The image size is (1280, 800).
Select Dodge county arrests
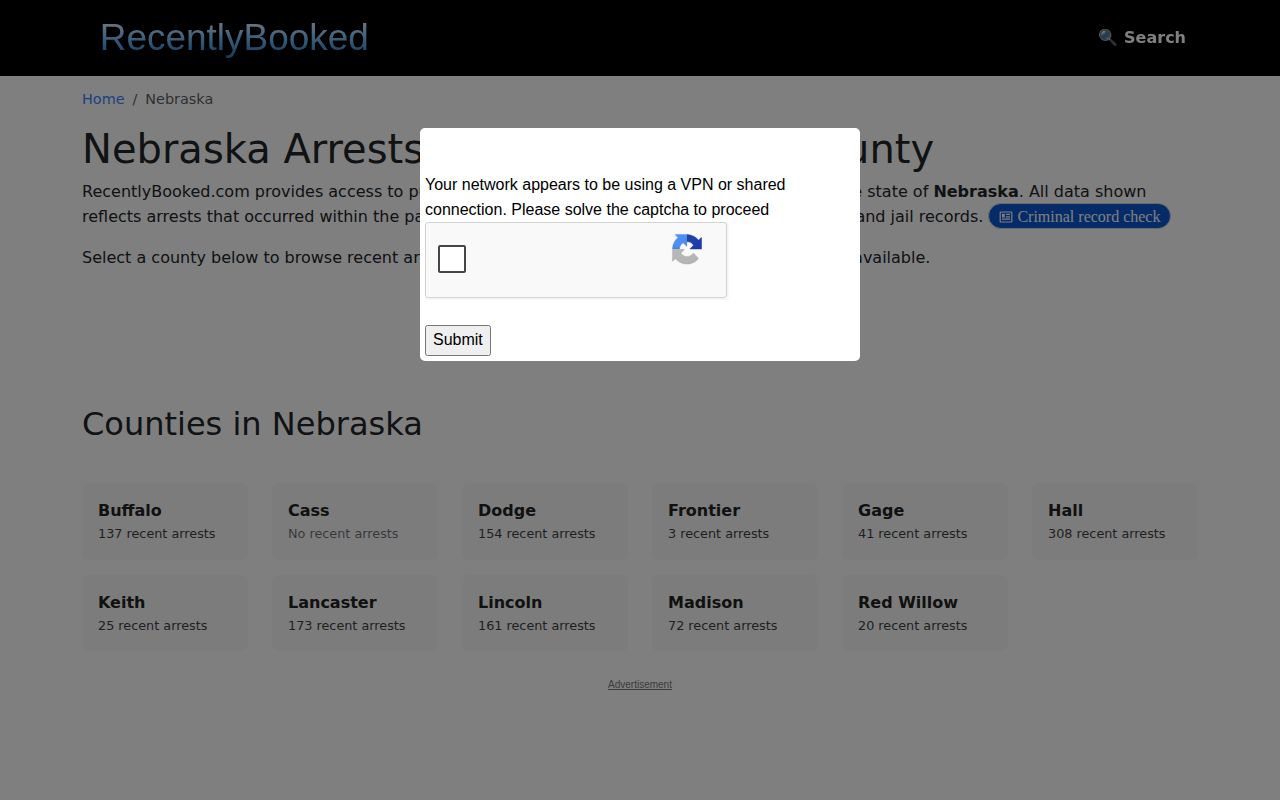click(x=545, y=521)
